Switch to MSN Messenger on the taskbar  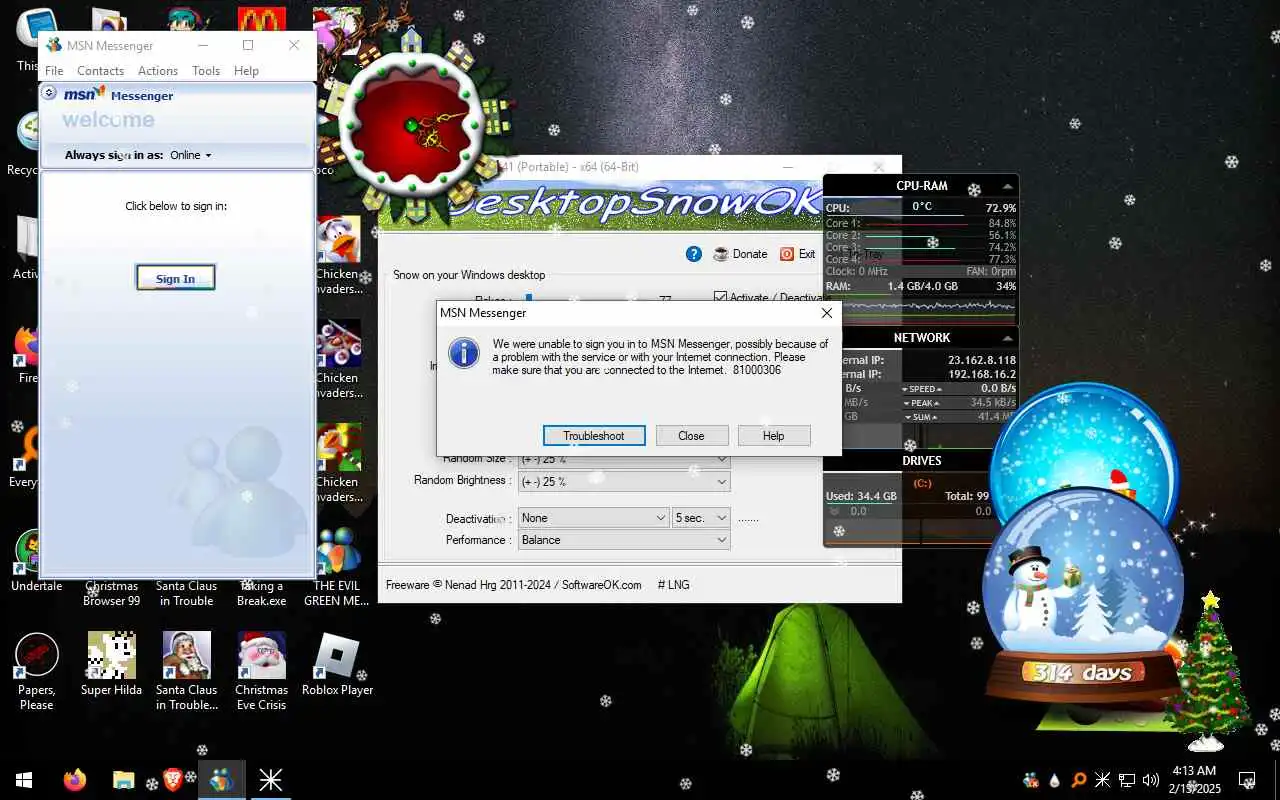click(221, 780)
